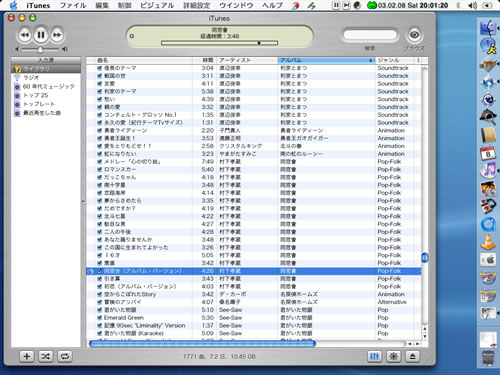Pause playback with the center pause button
Viewport: 500px width, 375px height.
click(41, 35)
